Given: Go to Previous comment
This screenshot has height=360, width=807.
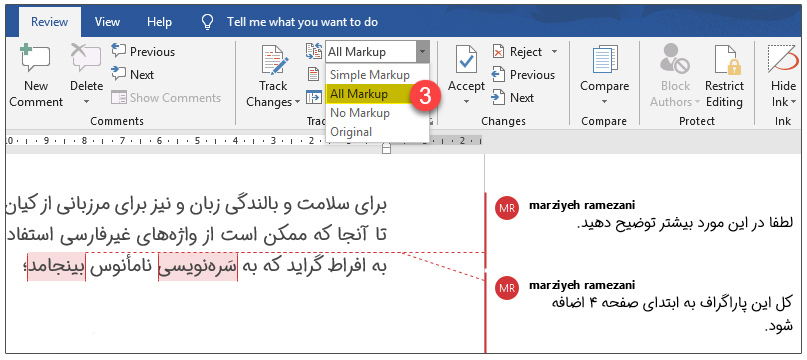Looking at the screenshot, I should 143,52.
